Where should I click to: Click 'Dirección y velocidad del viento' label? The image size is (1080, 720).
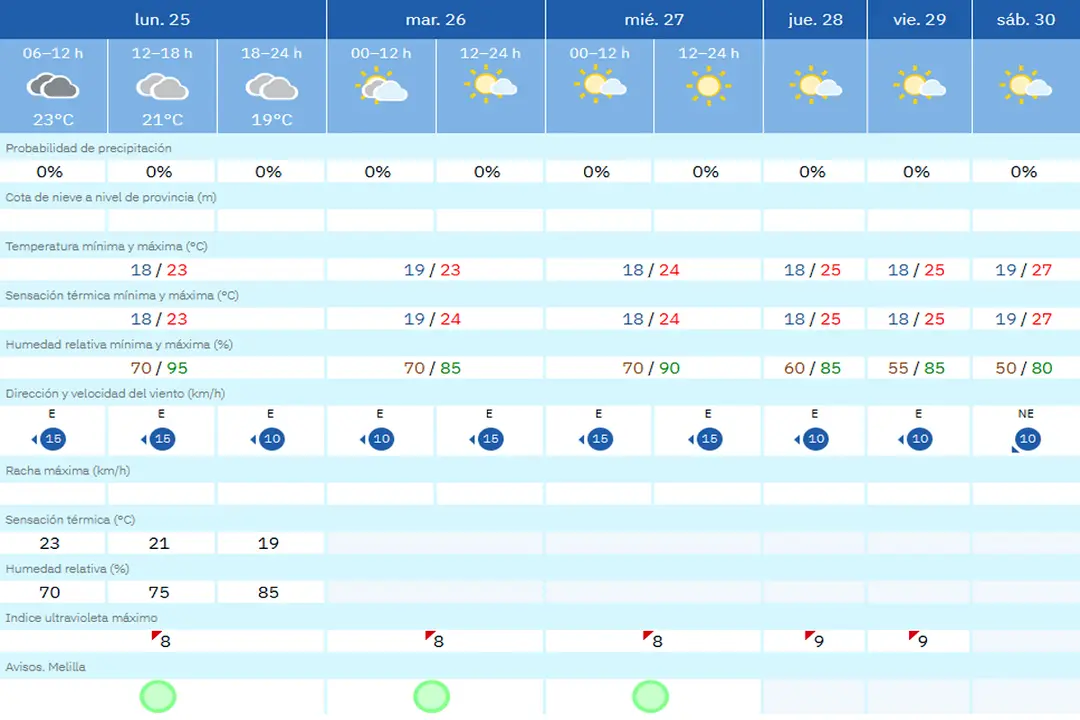tap(115, 393)
